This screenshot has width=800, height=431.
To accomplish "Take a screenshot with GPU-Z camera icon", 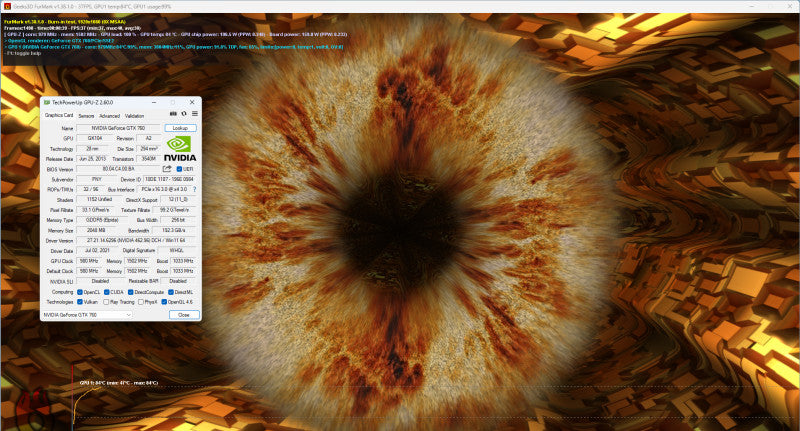I will pyautogui.click(x=173, y=114).
